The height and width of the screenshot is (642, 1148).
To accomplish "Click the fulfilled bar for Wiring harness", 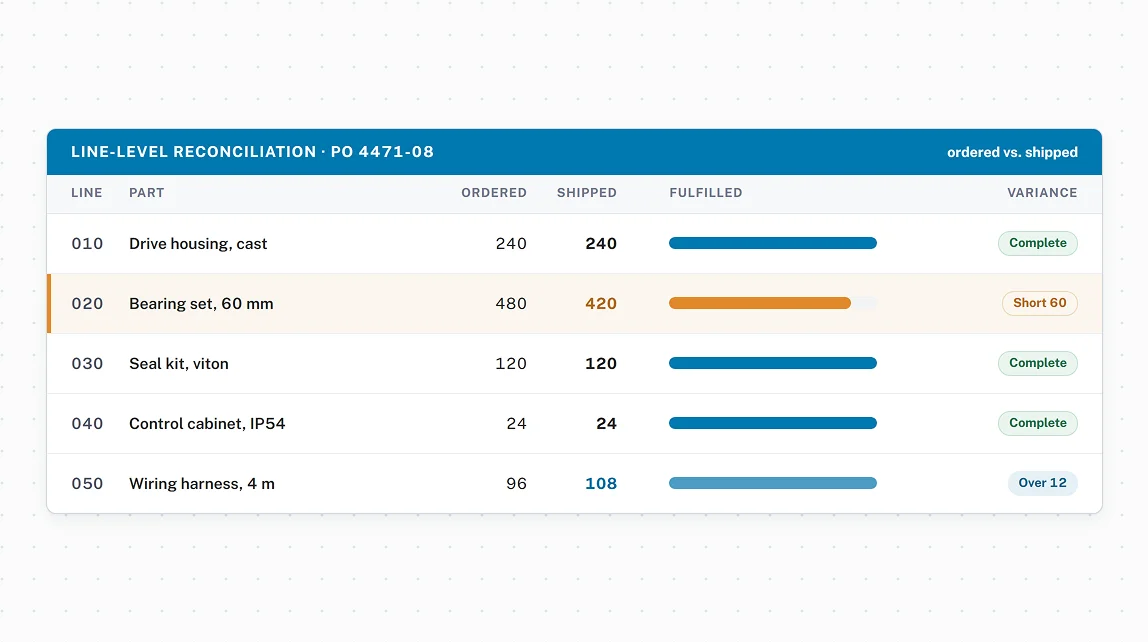I will (x=772, y=483).
